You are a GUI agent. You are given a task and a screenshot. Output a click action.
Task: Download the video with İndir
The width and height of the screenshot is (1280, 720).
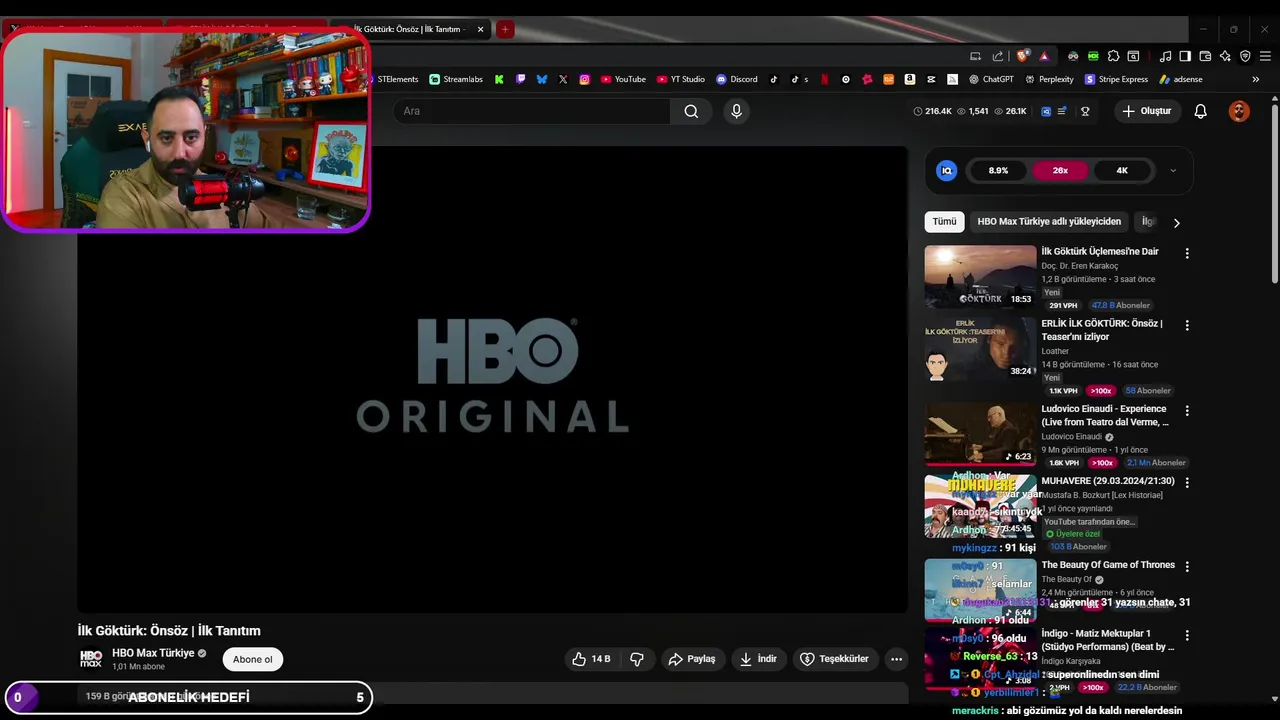pyautogui.click(x=758, y=659)
